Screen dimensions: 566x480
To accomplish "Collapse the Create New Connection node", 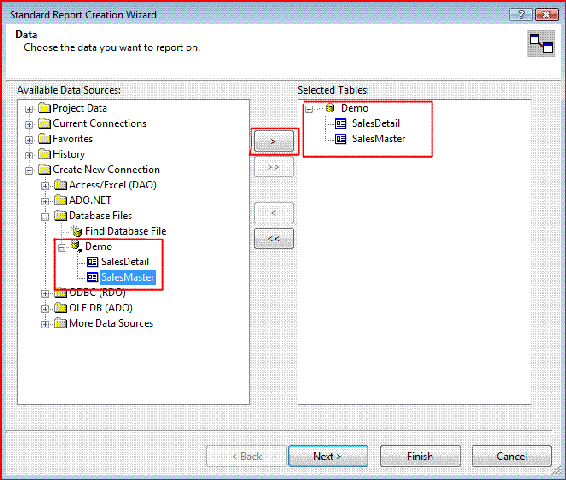I will pyautogui.click(x=29, y=170).
